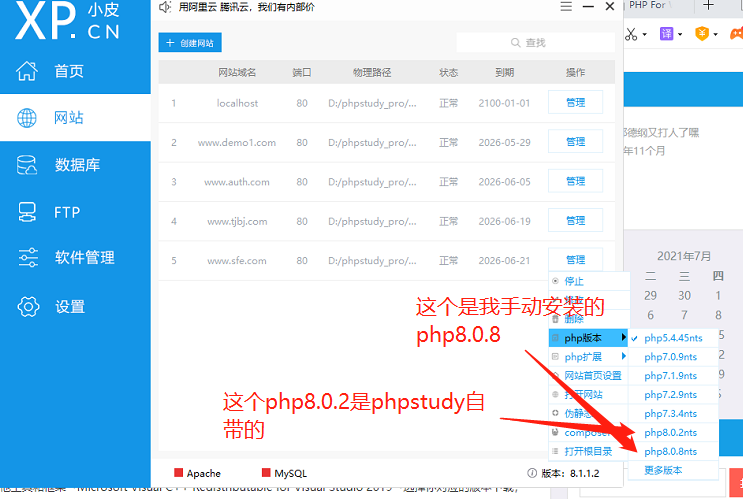This screenshot has height=499, width=743.
Task: Select the 网站 globe icon in sidebar
Action: coord(27,118)
